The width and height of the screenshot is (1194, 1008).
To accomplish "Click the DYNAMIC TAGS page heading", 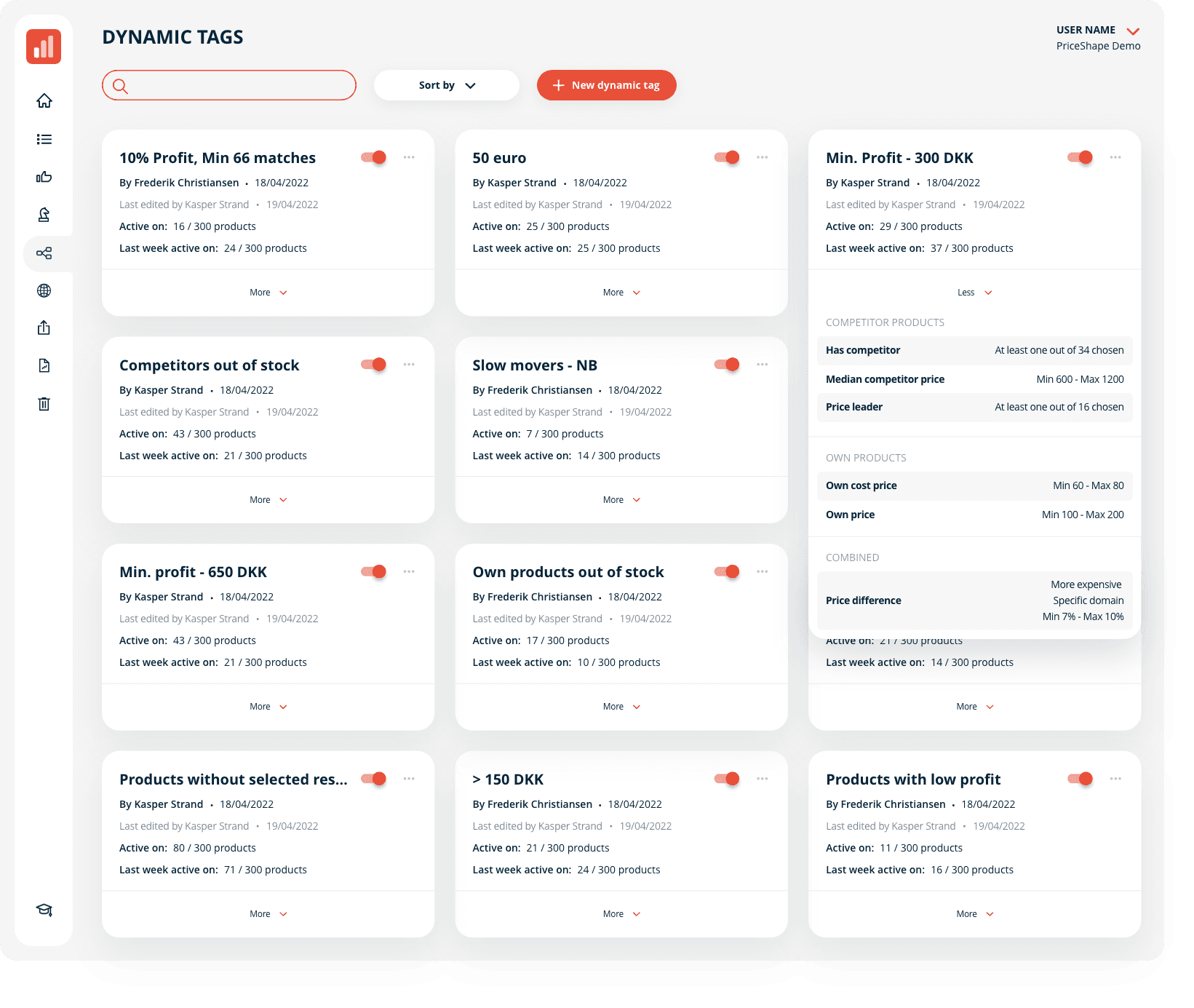I will point(172,37).
